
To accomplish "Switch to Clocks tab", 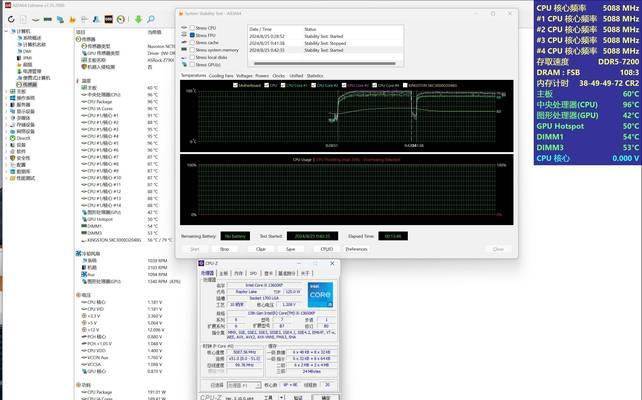I will coord(278,76).
